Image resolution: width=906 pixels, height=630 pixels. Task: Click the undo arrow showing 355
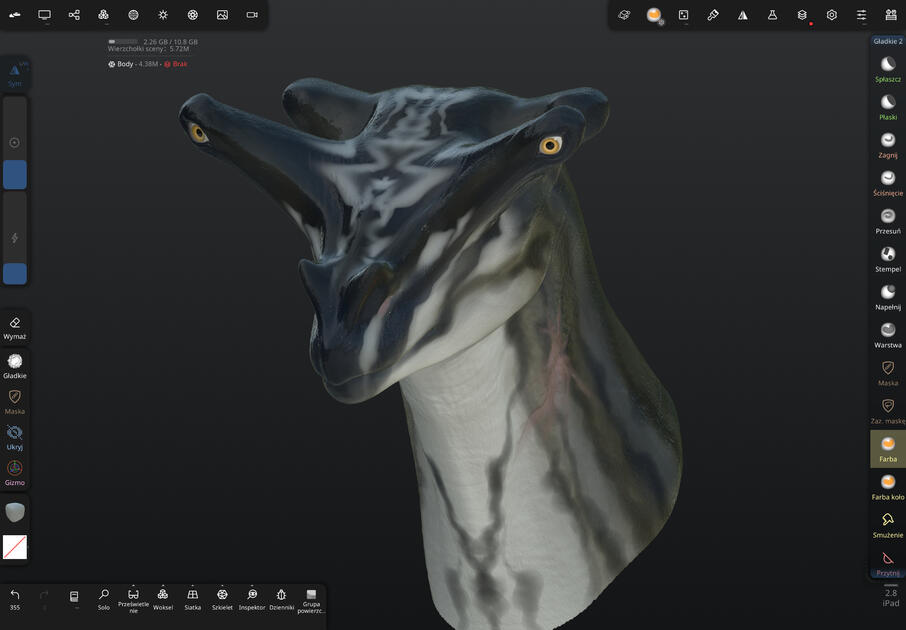[x=15, y=599]
